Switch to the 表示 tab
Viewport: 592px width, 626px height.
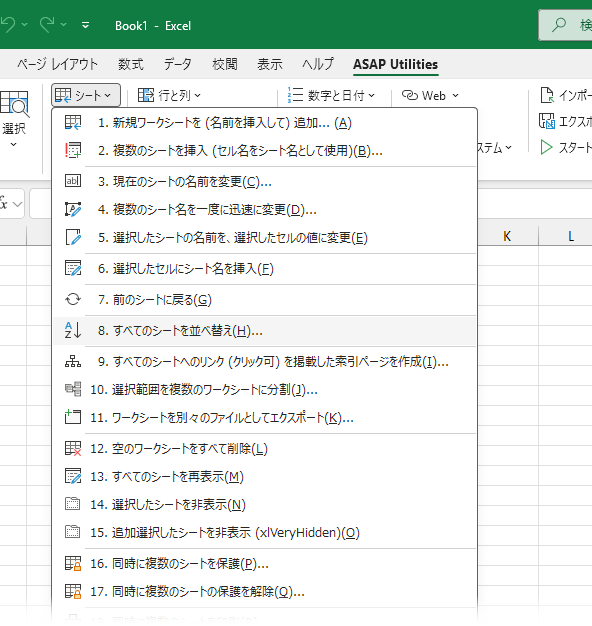point(270,64)
